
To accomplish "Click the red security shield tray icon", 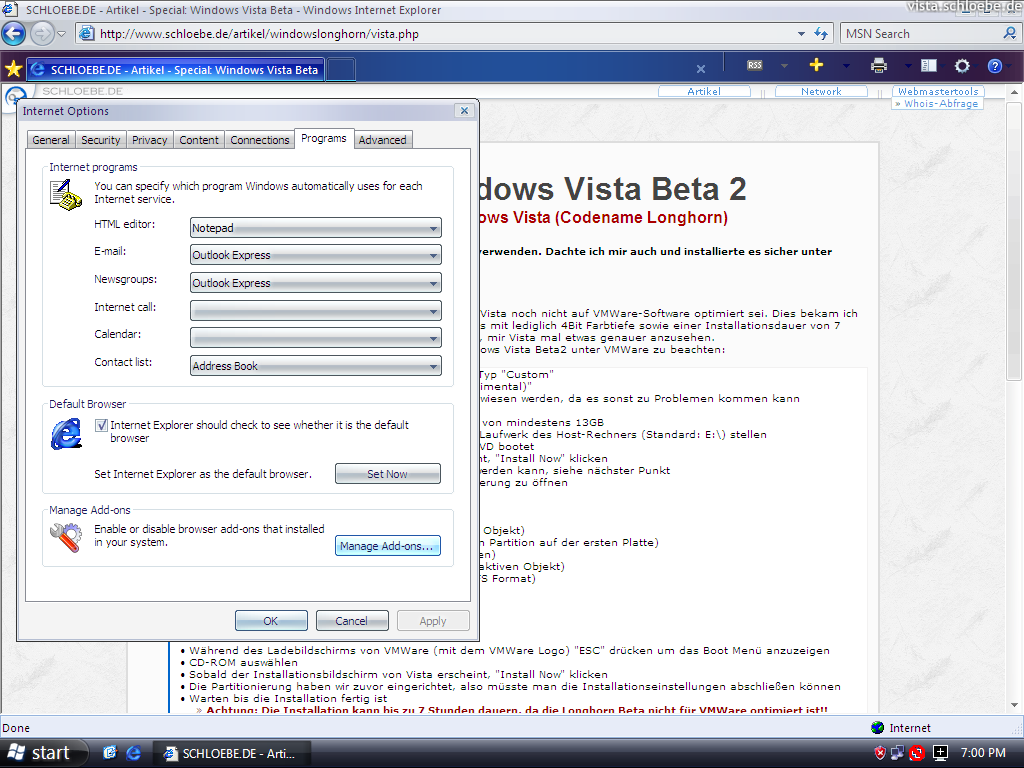I will point(880,753).
